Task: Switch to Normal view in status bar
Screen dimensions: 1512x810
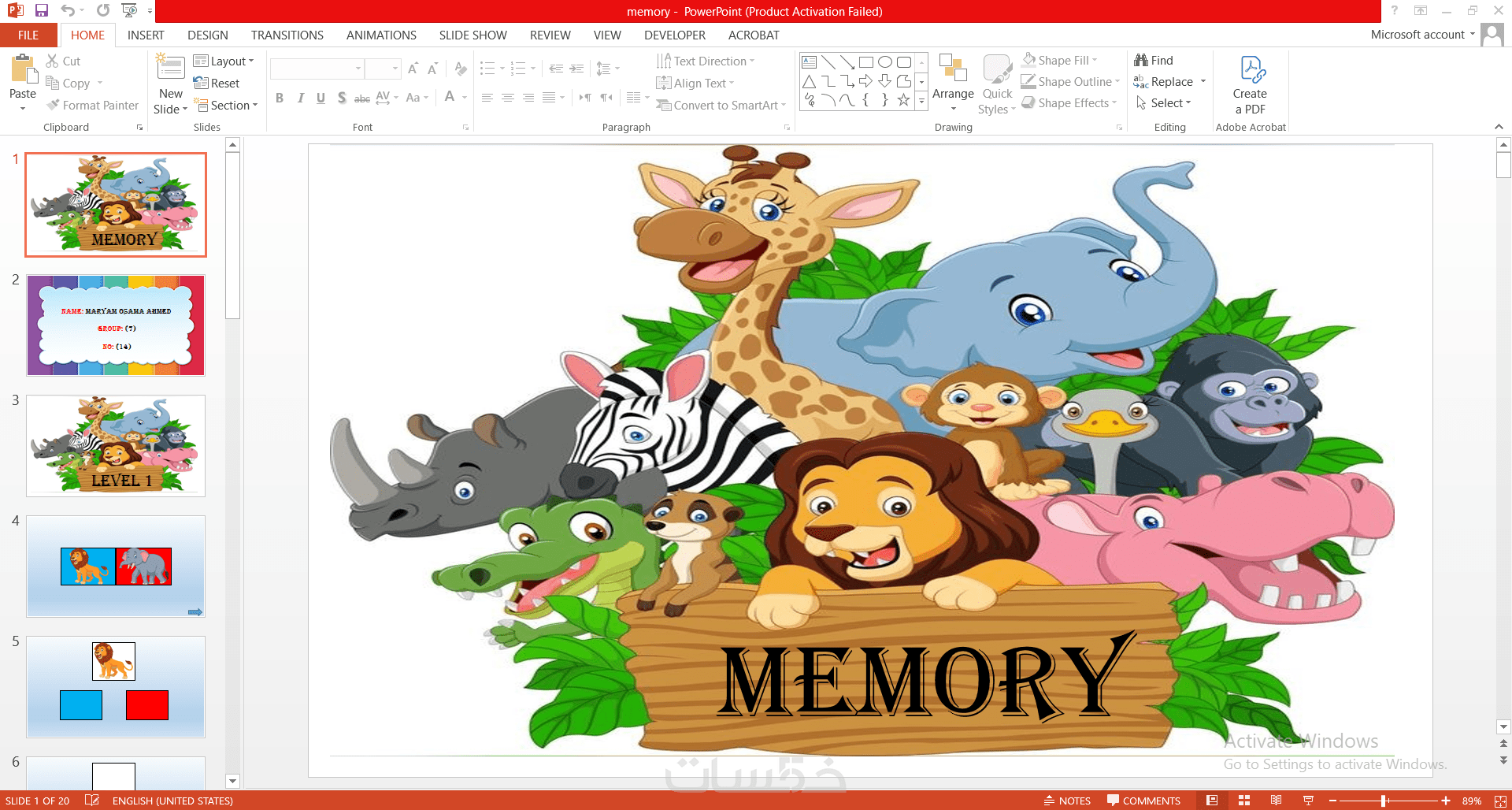Action: 1212,801
